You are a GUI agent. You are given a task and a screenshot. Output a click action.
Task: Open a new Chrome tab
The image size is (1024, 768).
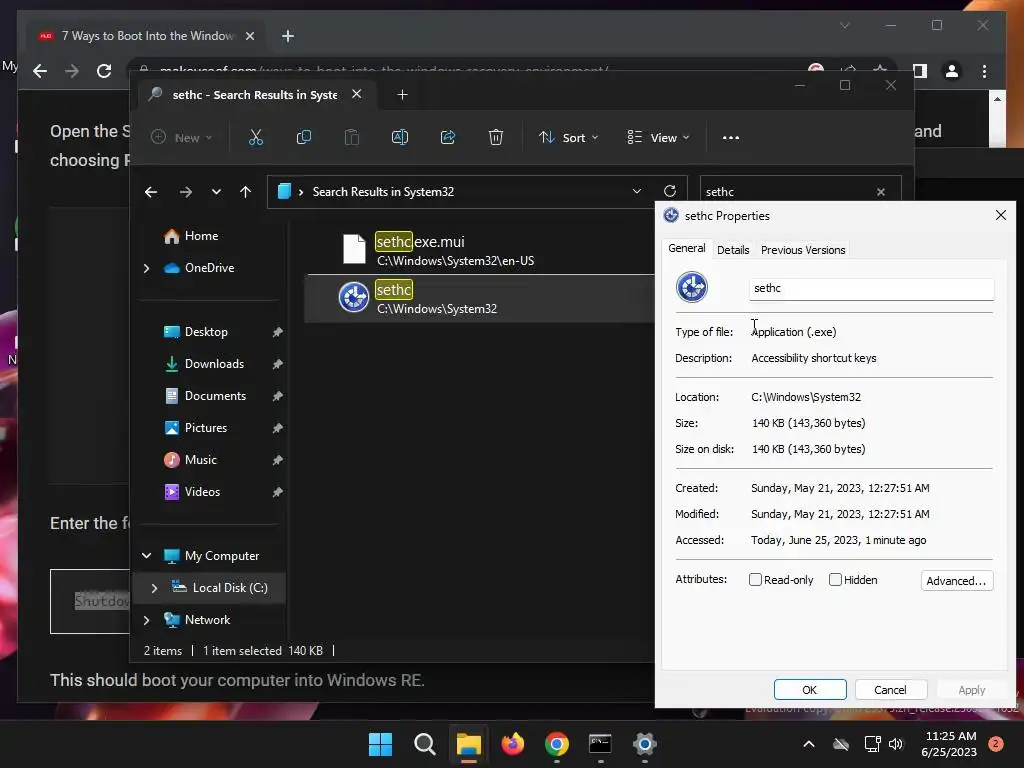point(288,36)
